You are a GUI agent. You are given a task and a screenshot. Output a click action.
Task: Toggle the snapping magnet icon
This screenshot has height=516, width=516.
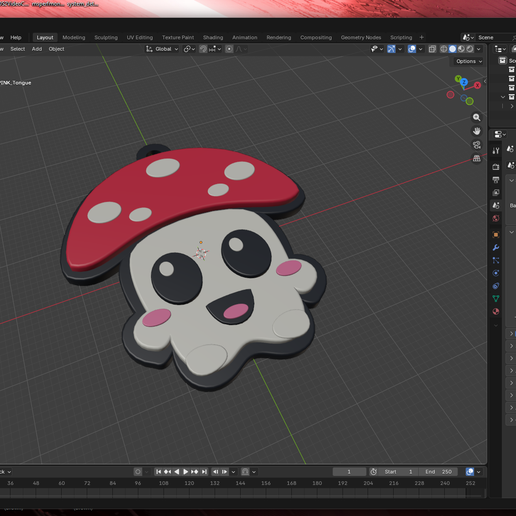pyautogui.click(x=203, y=49)
